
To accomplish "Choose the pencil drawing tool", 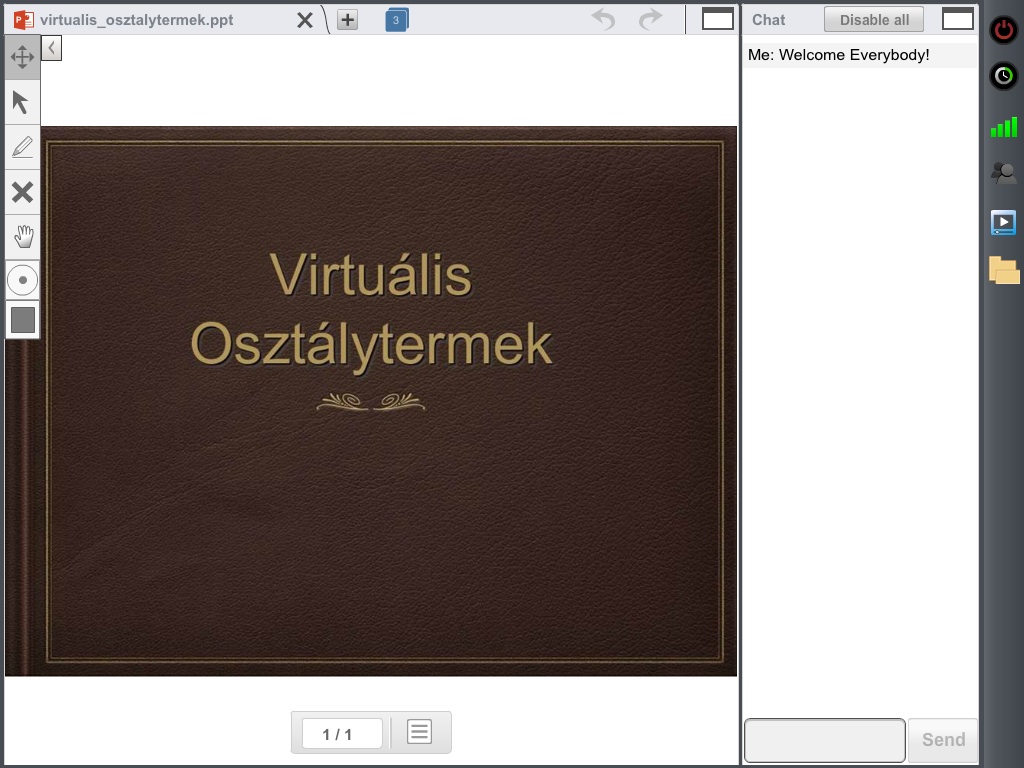I will 22,147.
